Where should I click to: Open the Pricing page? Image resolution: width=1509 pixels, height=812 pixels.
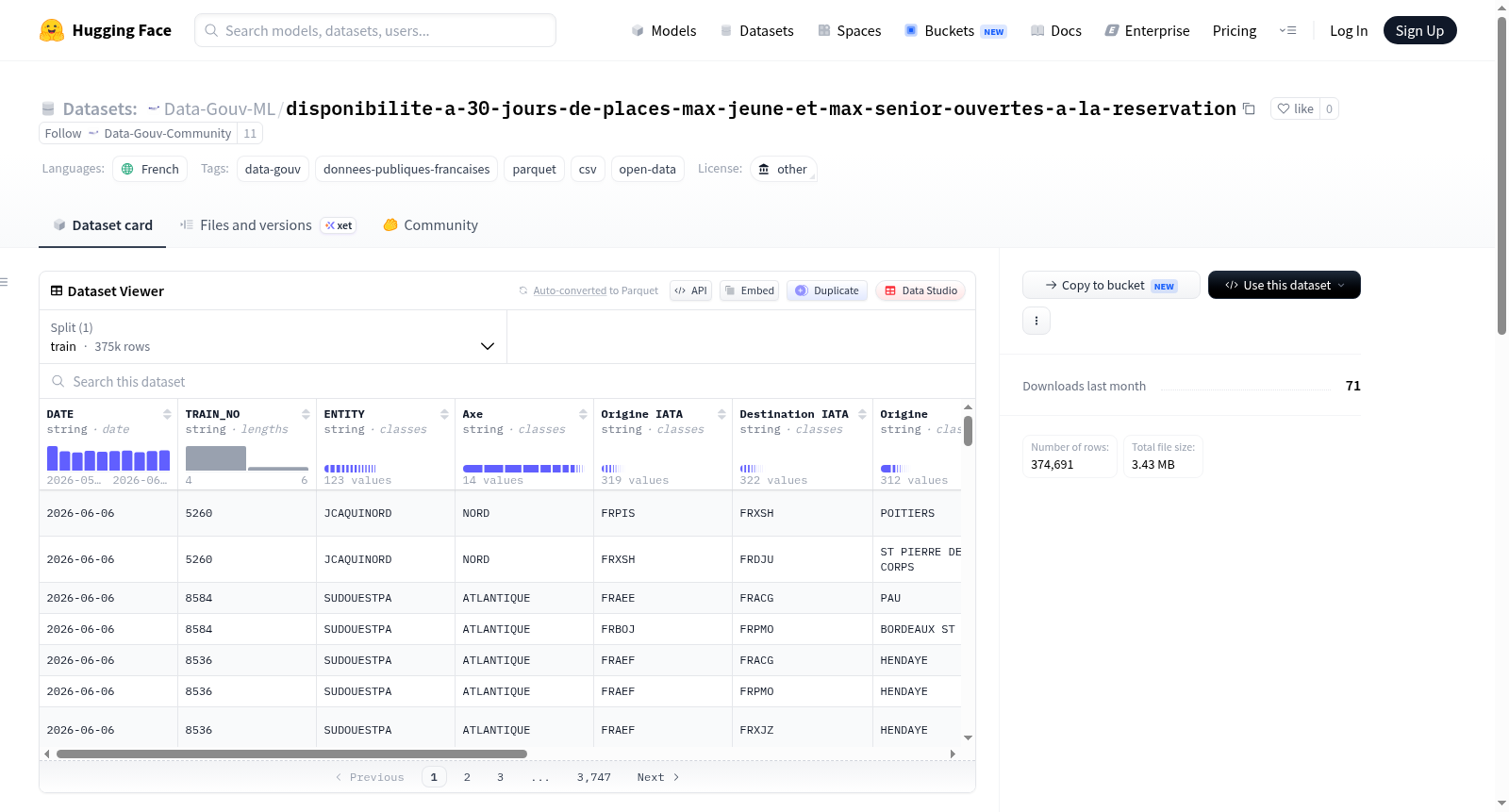(1235, 30)
